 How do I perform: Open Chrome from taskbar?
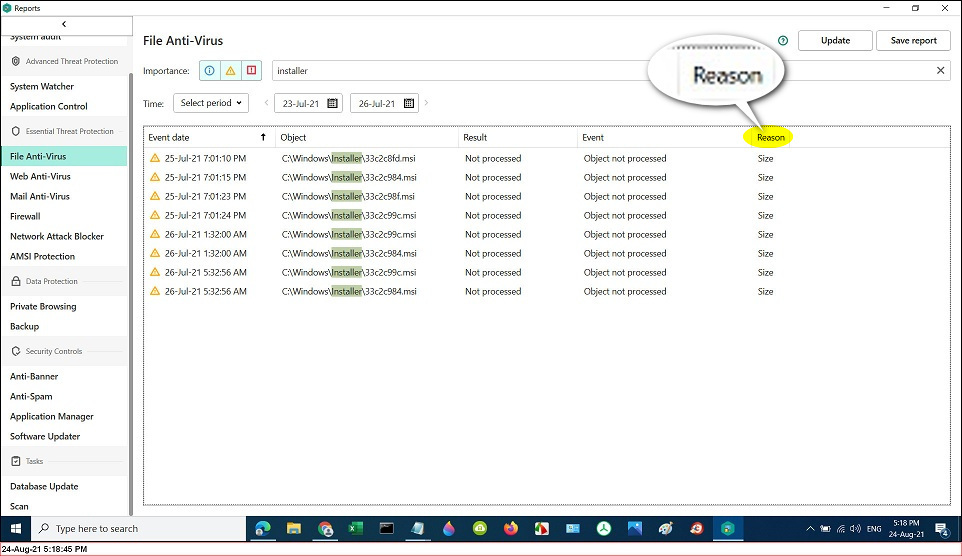(x=325, y=528)
